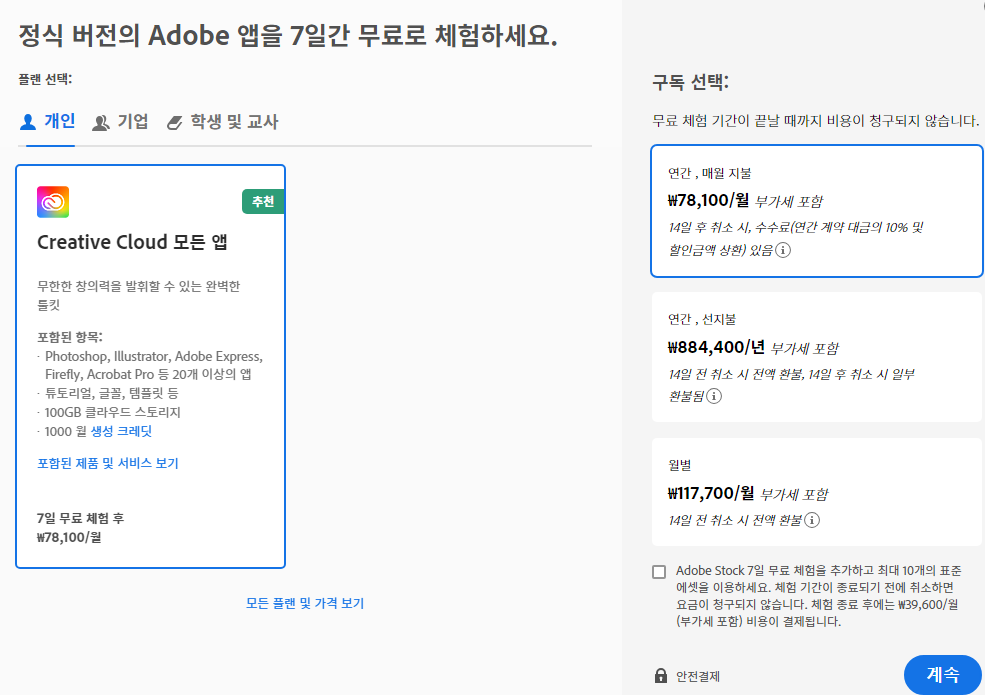This screenshot has height=695, width=985.
Task: Click the 구독 선택: heading
Action: [690, 82]
